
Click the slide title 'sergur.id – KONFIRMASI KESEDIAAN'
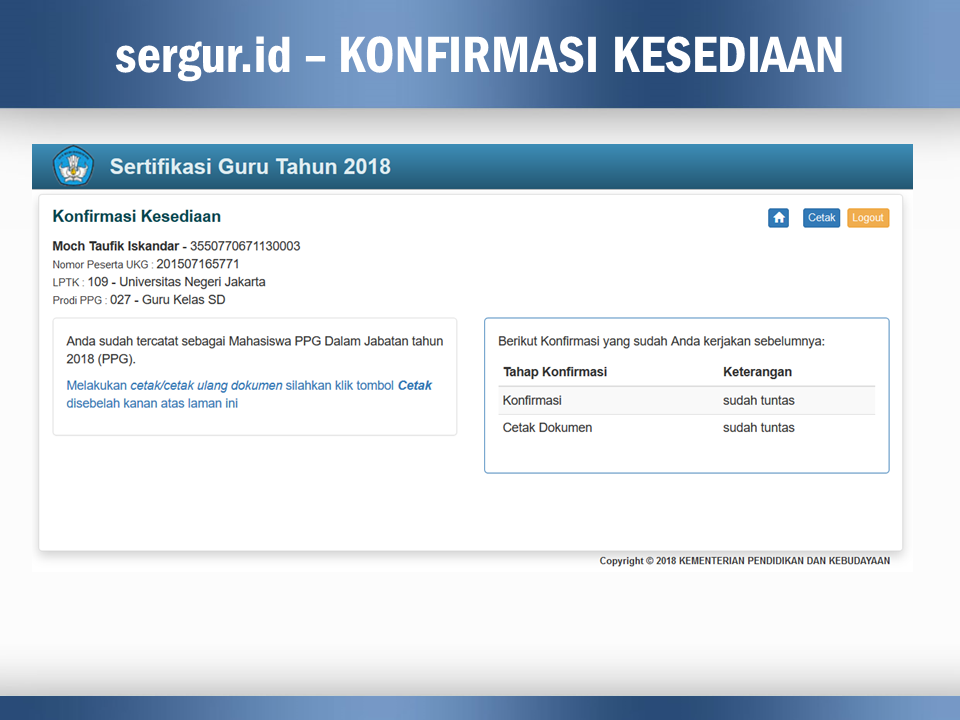point(479,56)
